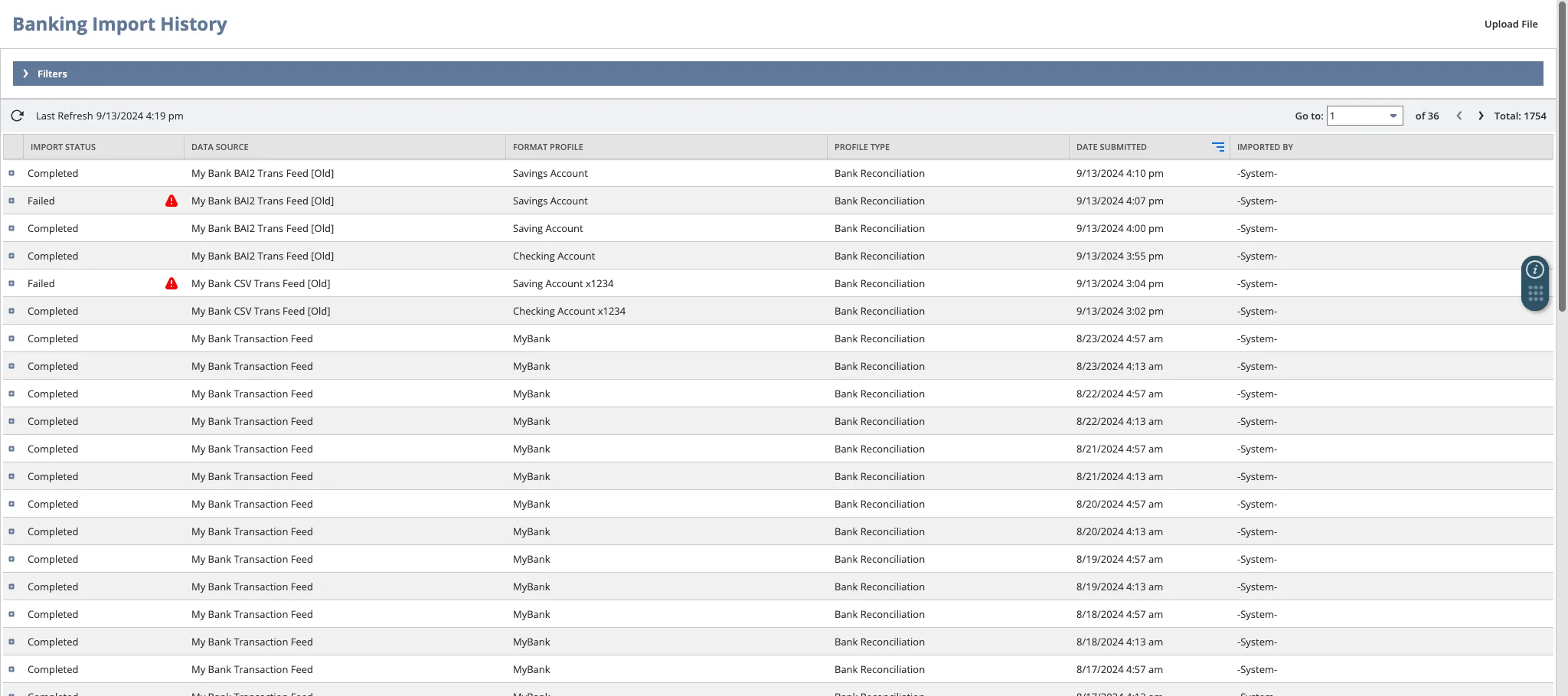Click the Imported By column header

(x=1265, y=147)
